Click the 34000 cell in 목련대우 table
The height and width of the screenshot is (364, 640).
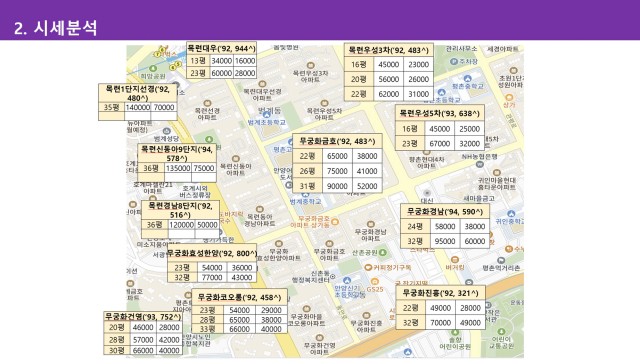click(x=222, y=61)
